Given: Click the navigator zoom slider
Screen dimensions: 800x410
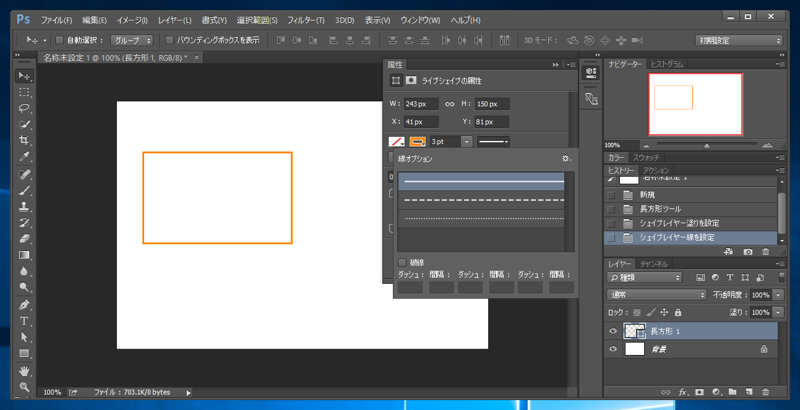Looking at the screenshot, I should tap(707, 146).
